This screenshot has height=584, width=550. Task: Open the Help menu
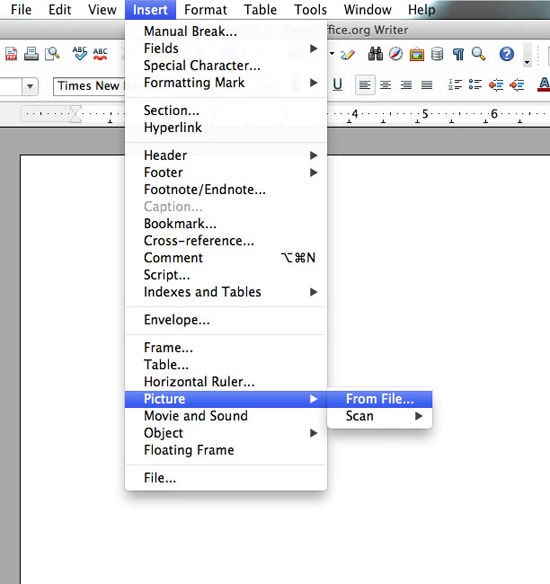422,10
